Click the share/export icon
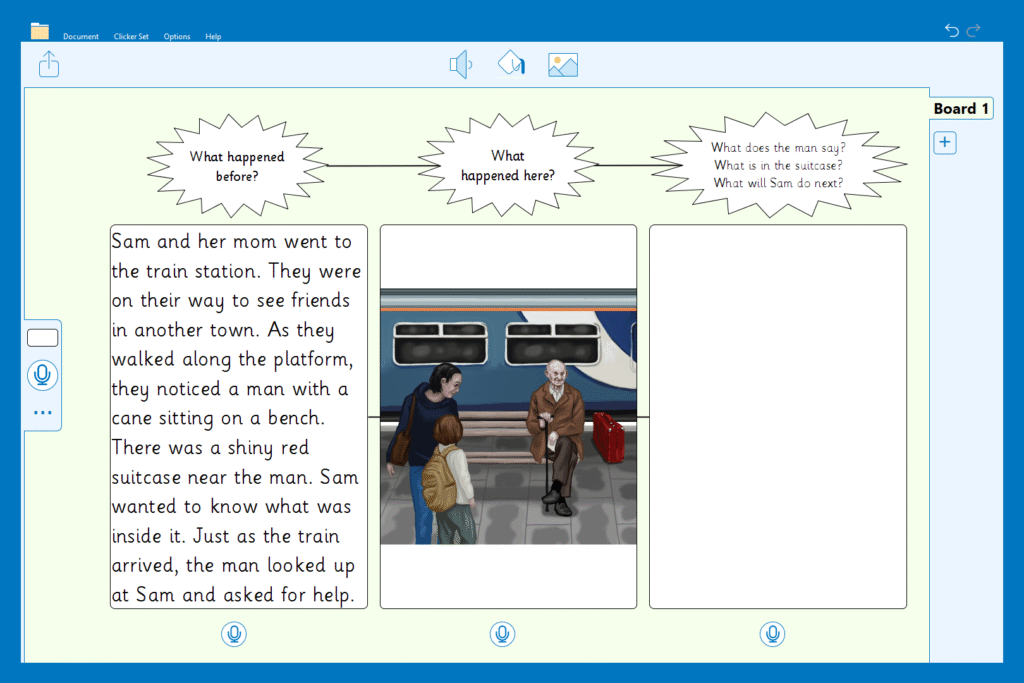Viewport: 1024px width, 683px height. pyautogui.click(x=49, y=64)
